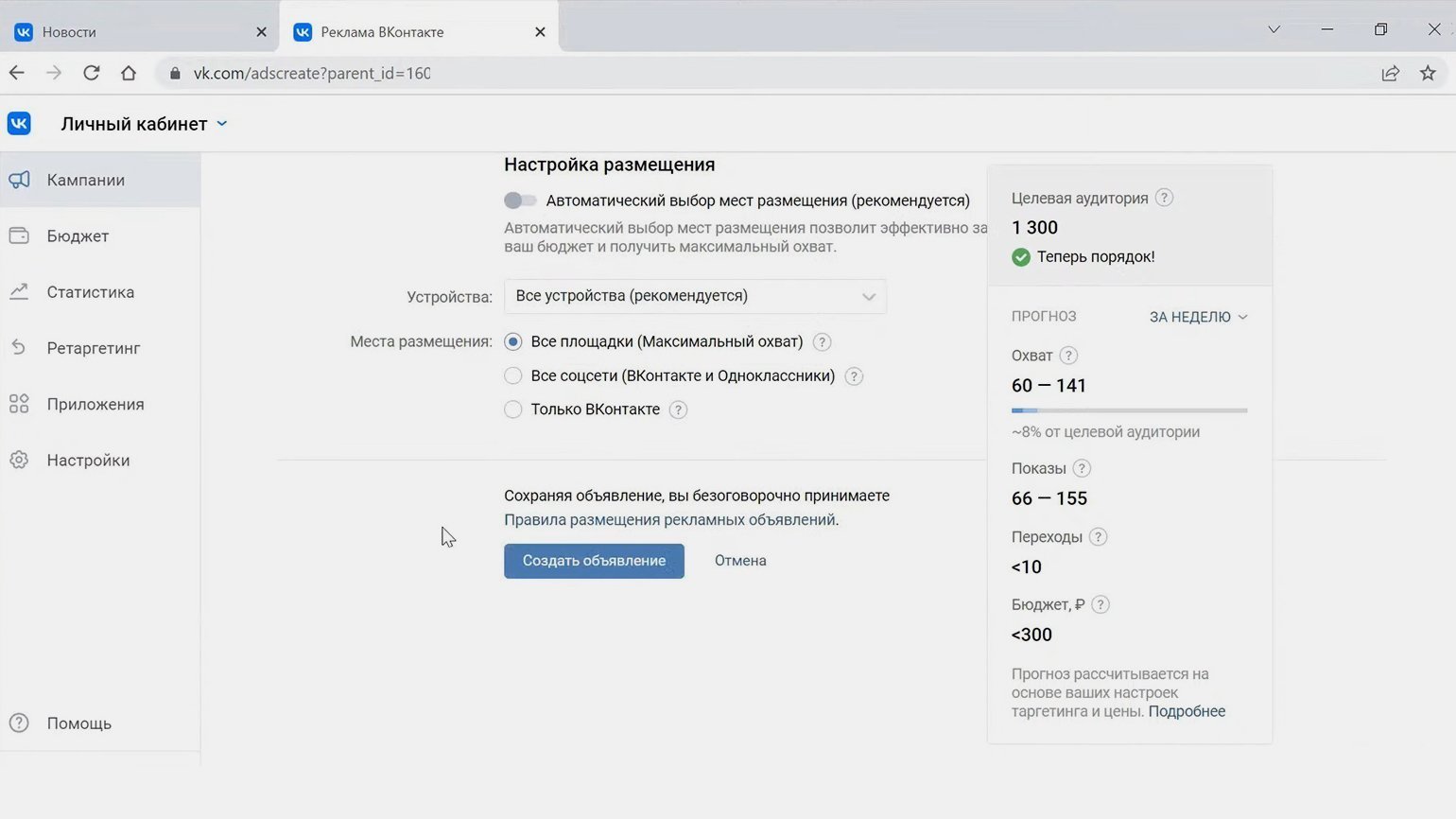Bookmark this page with the star
Image resolution: width=1456 pixels, height=819 pixels.
[x=1428, y=73]
